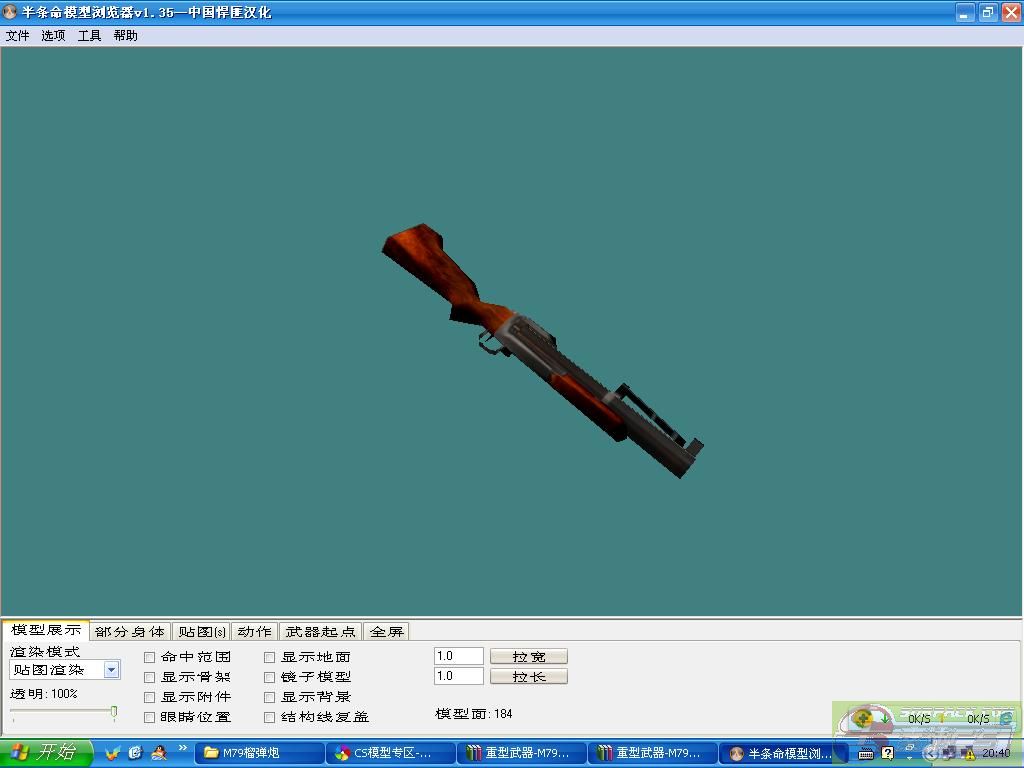The width and height of the screenshot is (1024, 768).
Task: Expand the quick launch overflow chevron
Action: point(181,751)
